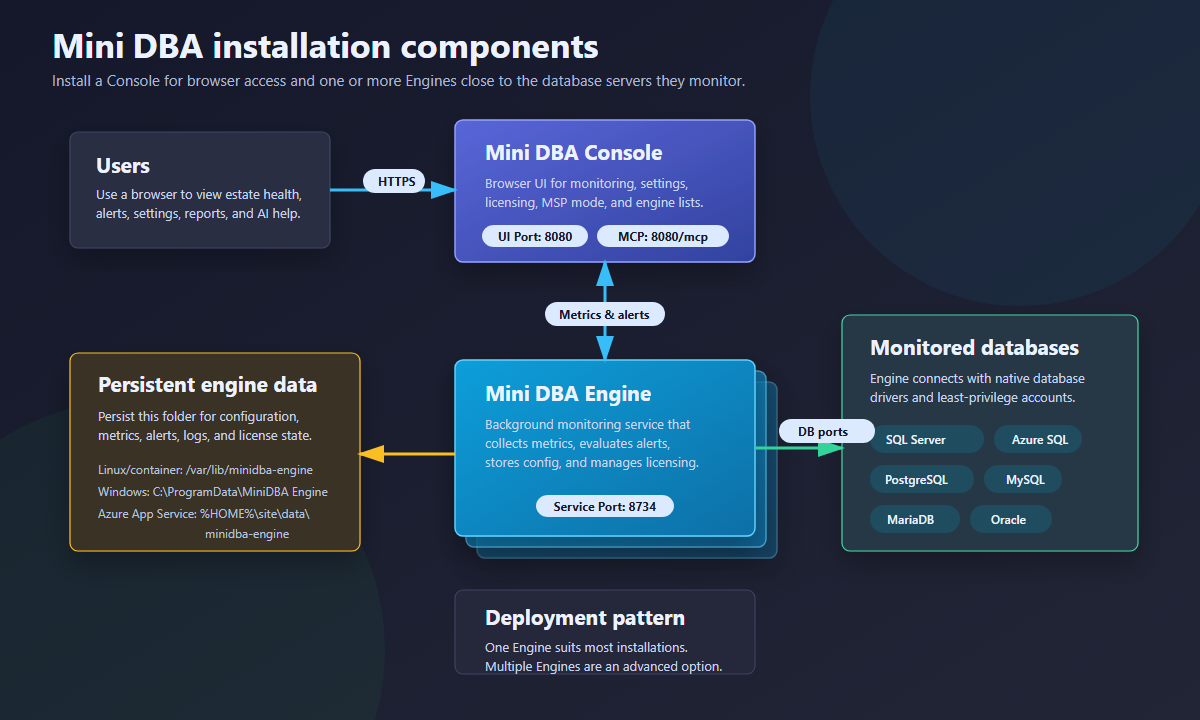Select the PostgreSQL chip
Image resolution: width=1200 pixels, height=720 pixels.
coord(922,479)
